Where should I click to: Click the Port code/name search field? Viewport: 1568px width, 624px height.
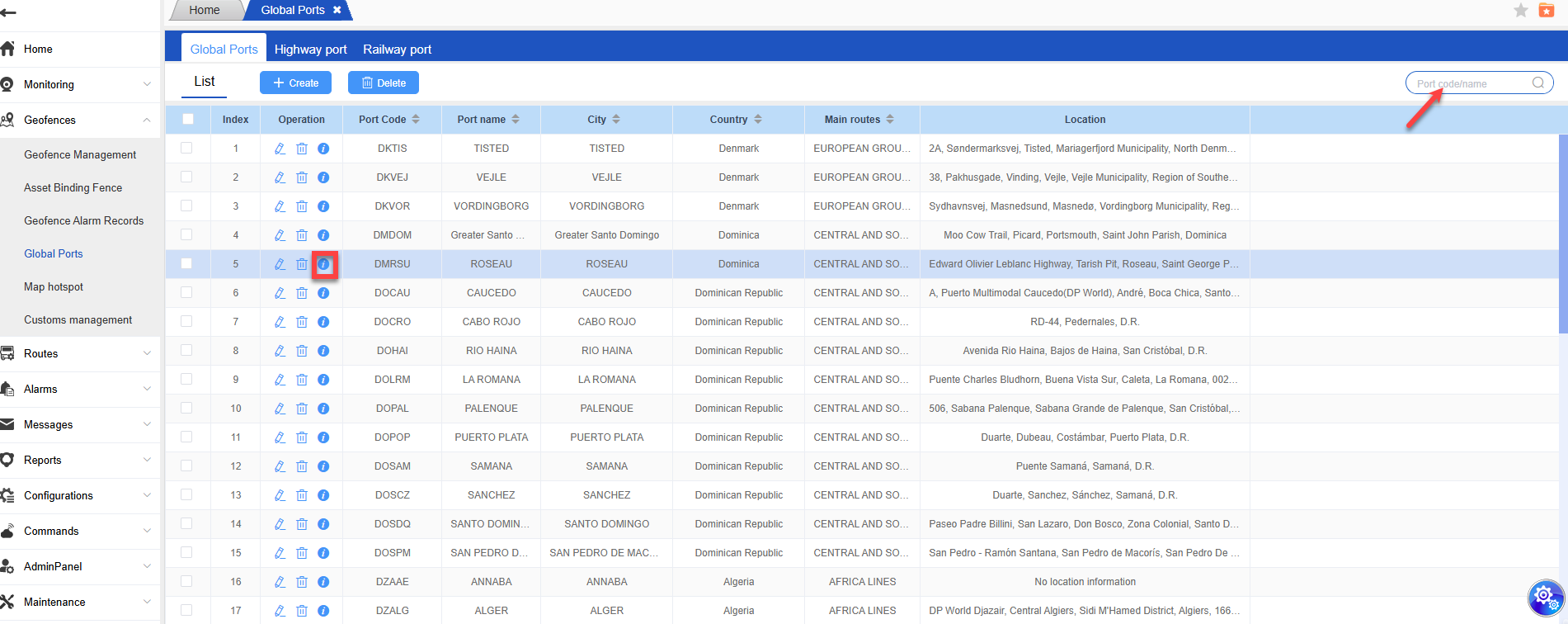pos(1468,83)
